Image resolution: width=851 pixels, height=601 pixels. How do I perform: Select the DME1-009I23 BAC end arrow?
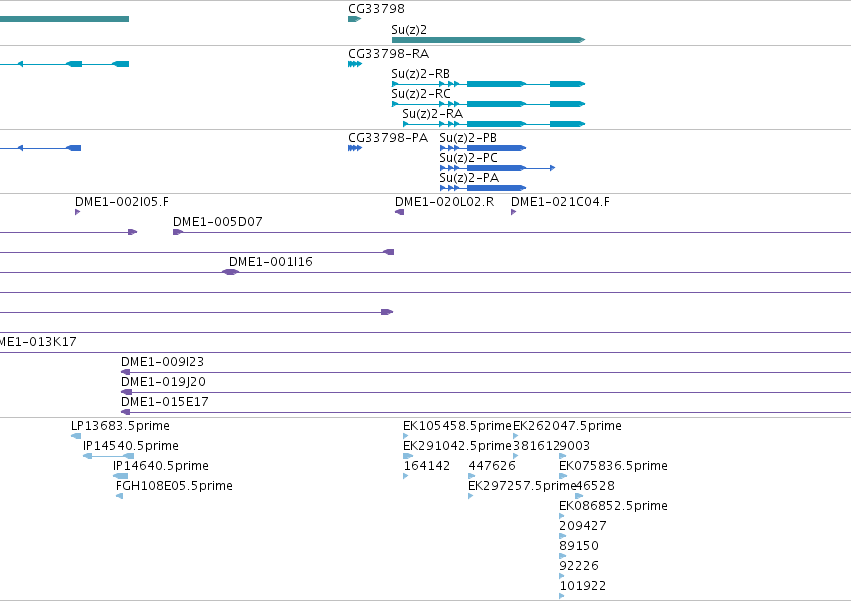point(125,372)
